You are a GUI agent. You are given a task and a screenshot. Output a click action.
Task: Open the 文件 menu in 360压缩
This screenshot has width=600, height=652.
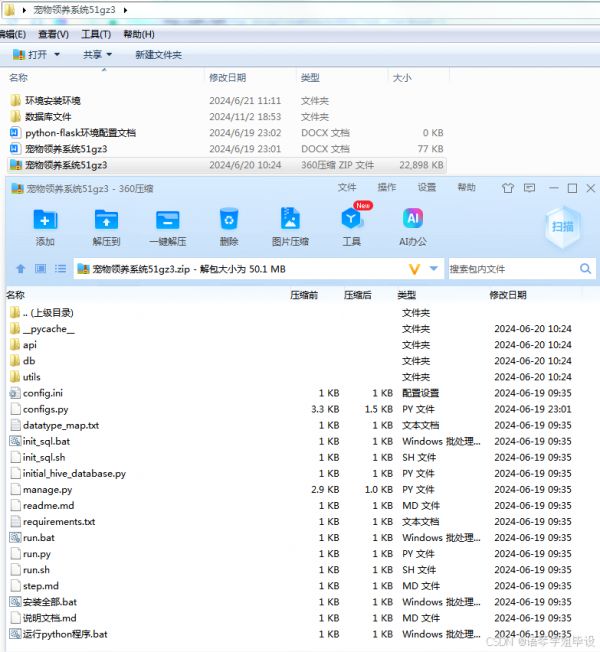tap(347, 188)
